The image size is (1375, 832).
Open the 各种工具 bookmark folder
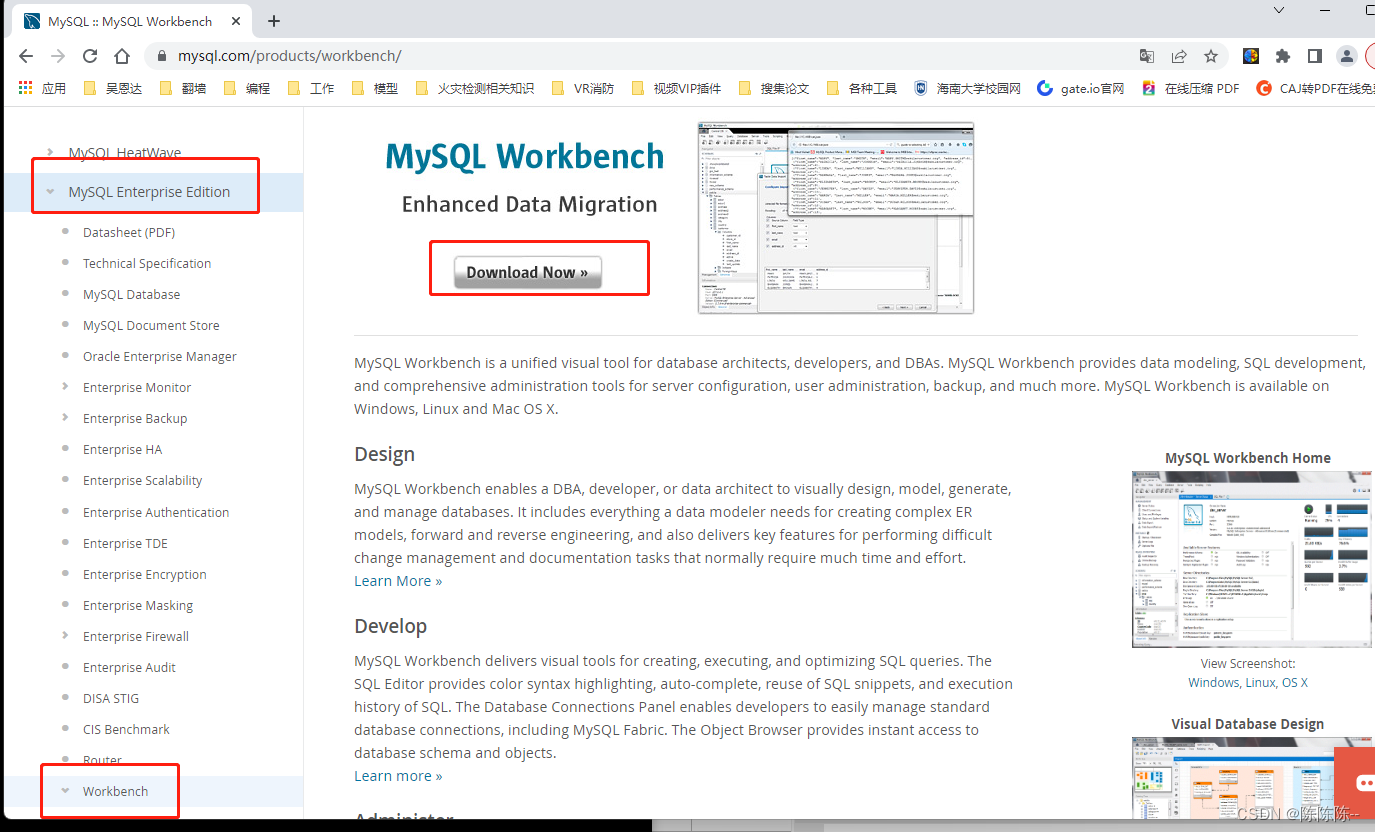[x=862, y=88]
